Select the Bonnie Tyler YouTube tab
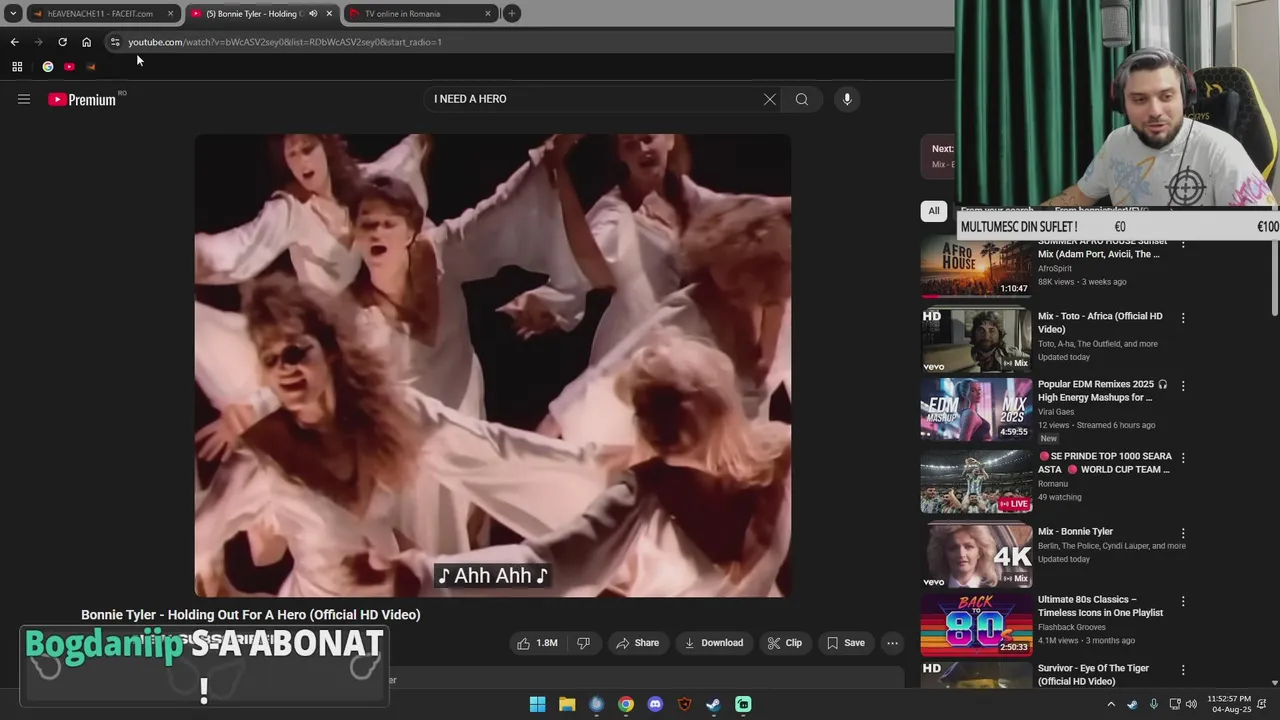Image resolution: width=1280 pixels, height=720 pixels. [x=251, y=14]
